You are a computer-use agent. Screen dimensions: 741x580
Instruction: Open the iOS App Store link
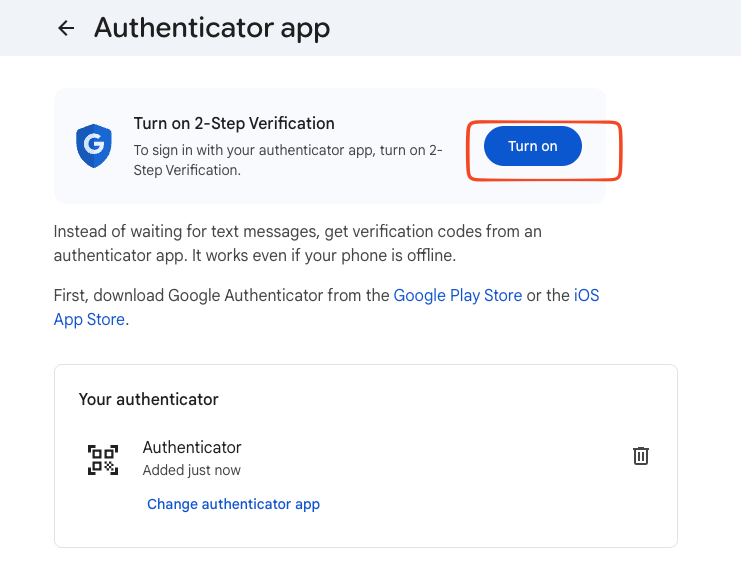[x=586, y=295]
